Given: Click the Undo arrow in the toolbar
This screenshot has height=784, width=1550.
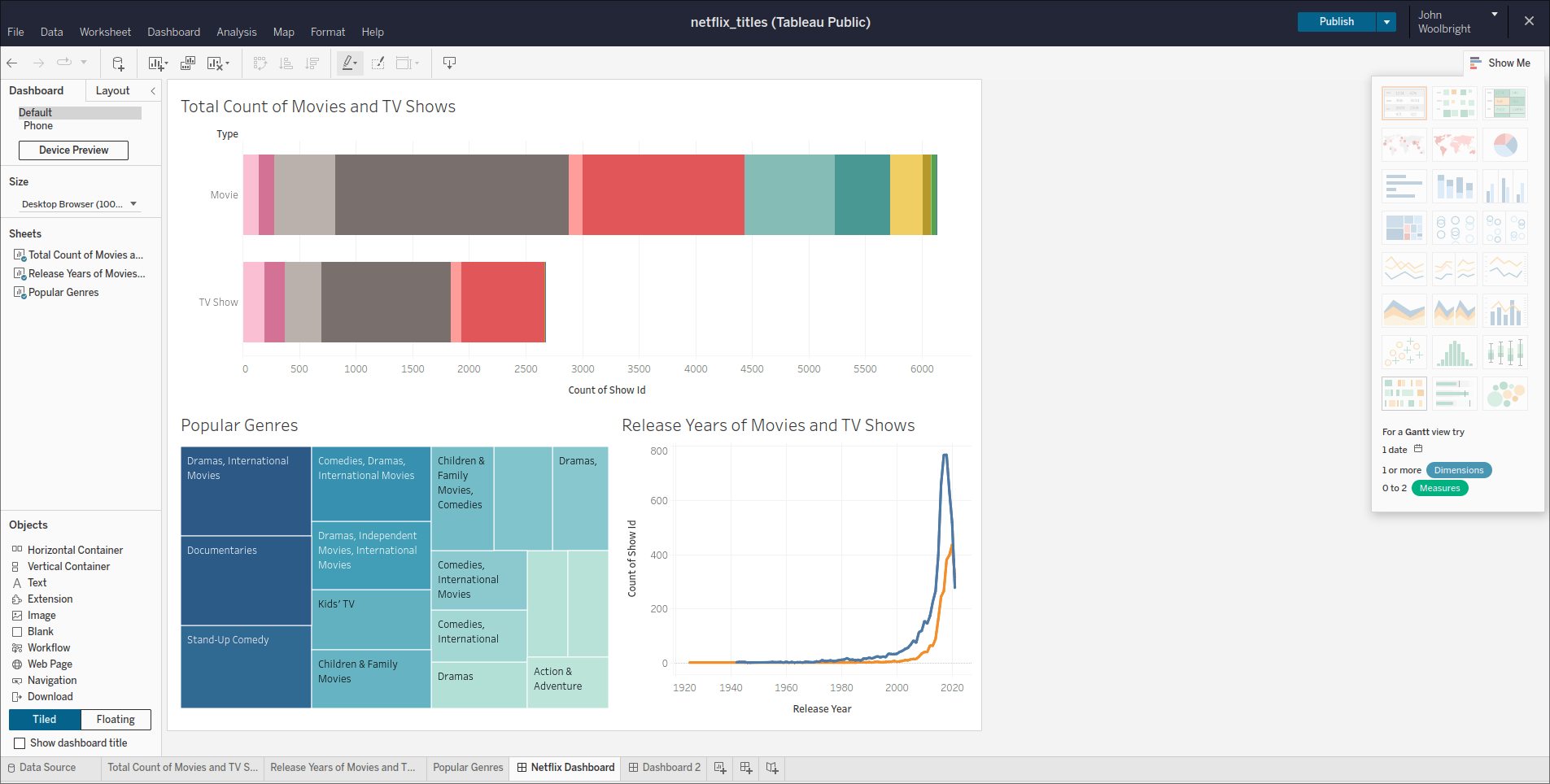Looking at the screenshot, I should [x=11, y=63].
